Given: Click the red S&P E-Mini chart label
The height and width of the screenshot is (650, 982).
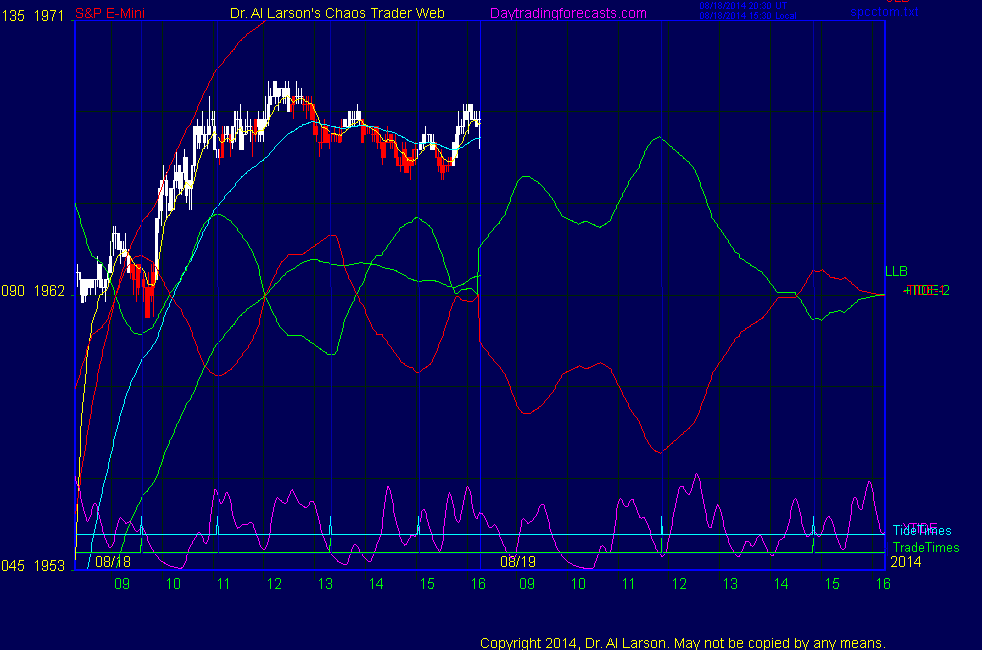Looking at the screenshot, I should (x=110, y=13).
